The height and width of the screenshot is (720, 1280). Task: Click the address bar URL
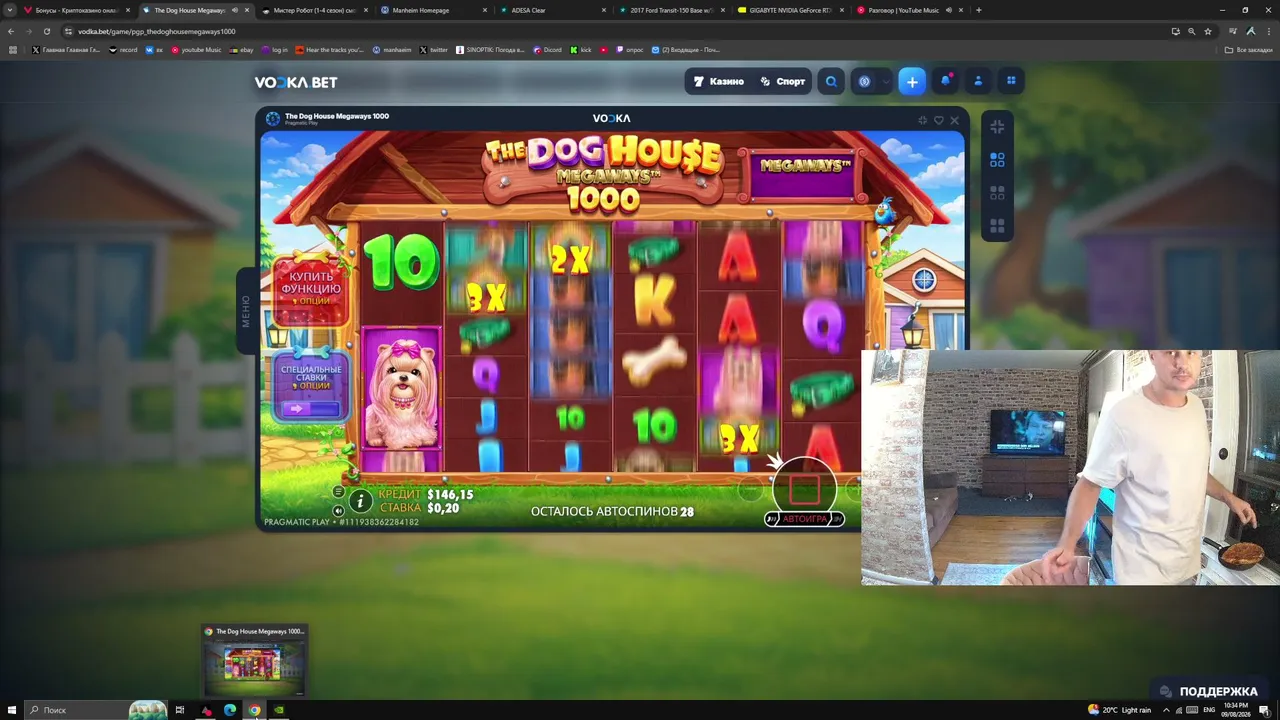point(157,31)
